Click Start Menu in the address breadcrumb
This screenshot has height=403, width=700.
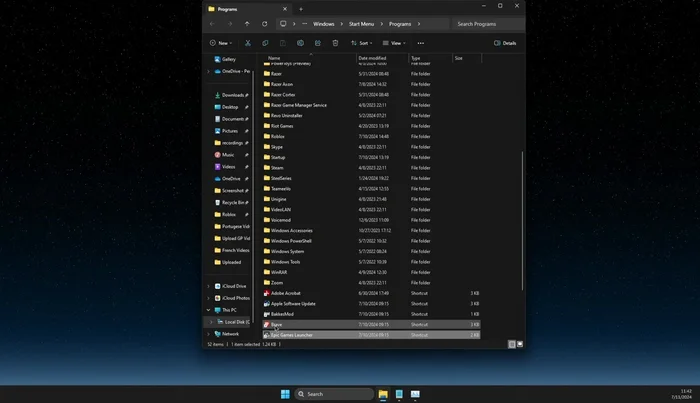[362, 23]
